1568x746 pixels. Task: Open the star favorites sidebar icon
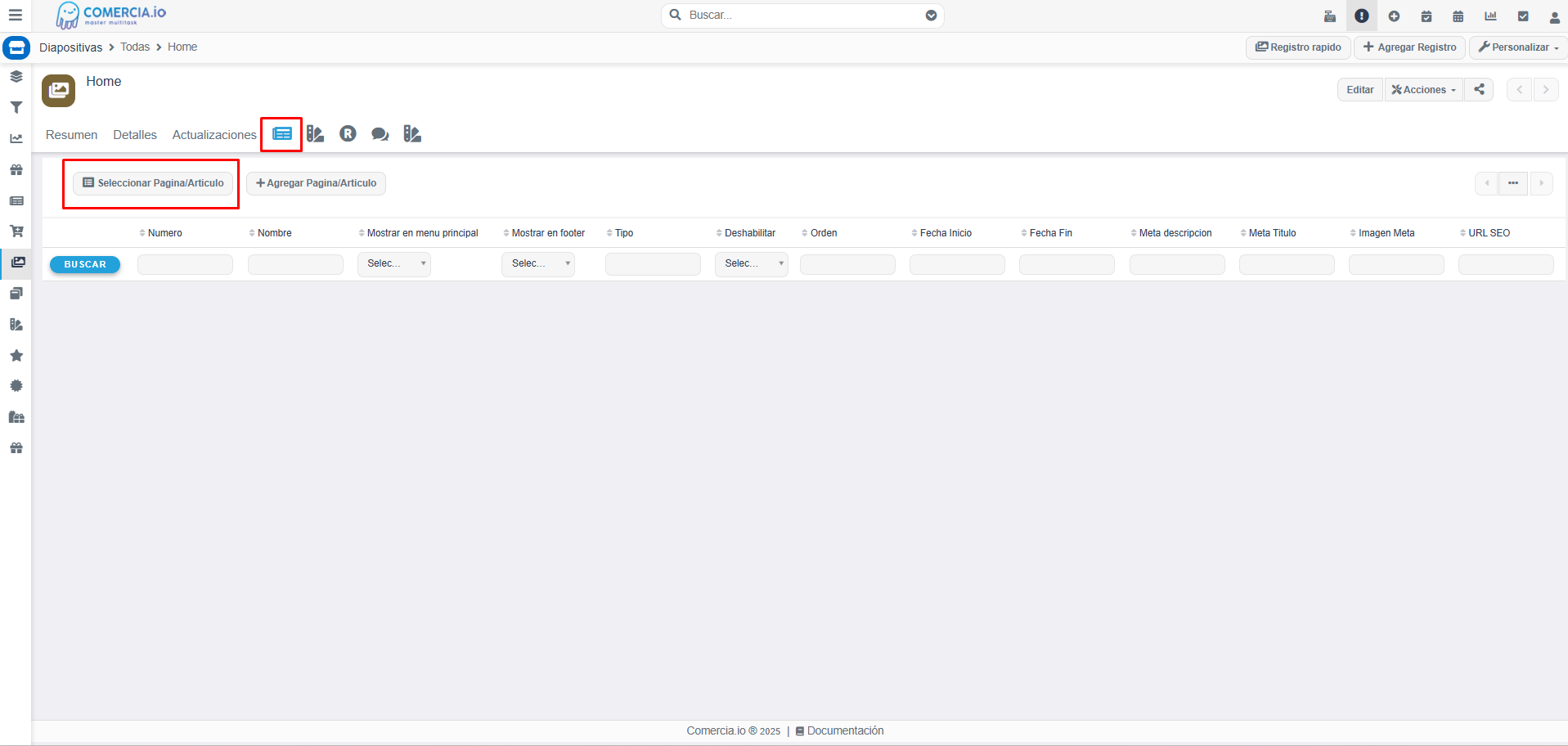(16, 355)
